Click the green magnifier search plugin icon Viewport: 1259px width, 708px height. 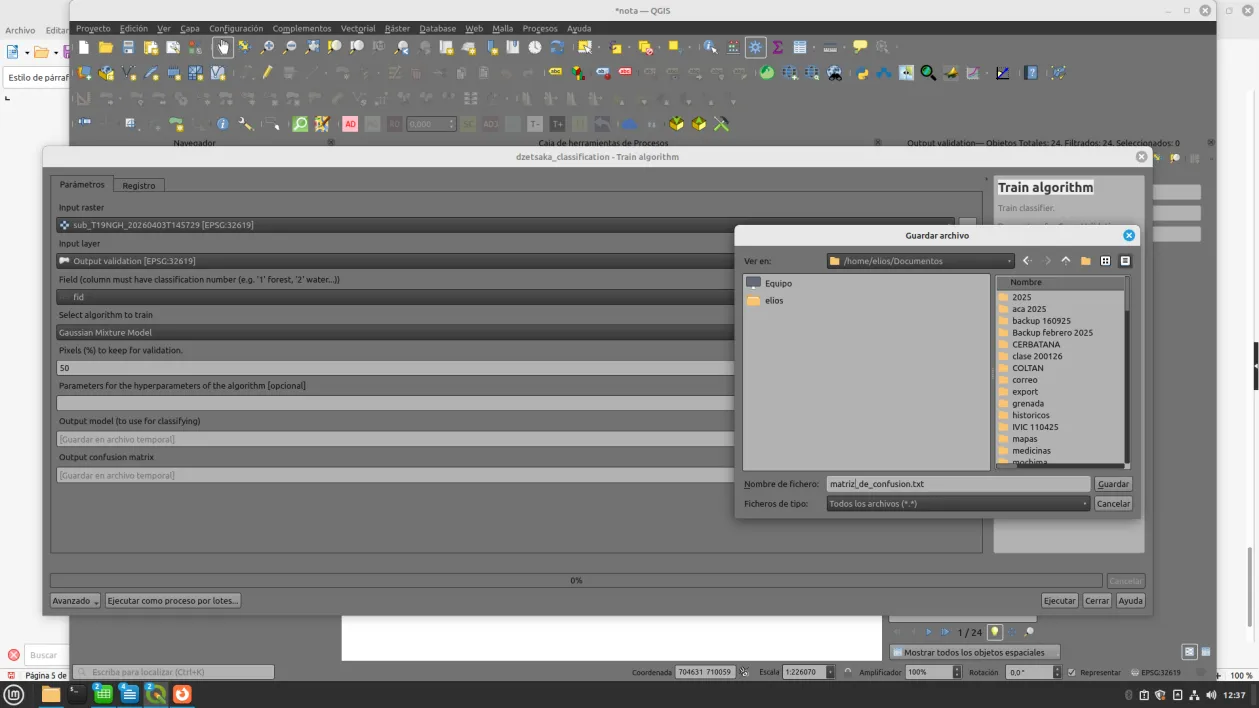tap(300, 124)
